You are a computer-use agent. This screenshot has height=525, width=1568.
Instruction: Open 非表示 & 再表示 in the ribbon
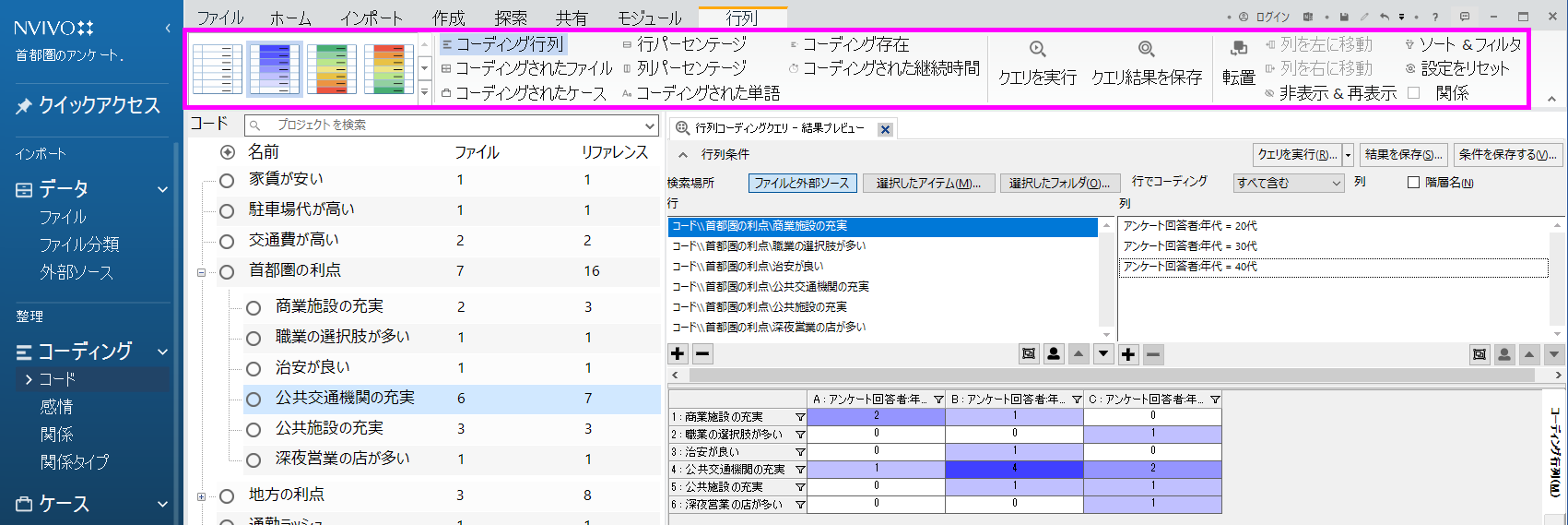click(1330, 93)
